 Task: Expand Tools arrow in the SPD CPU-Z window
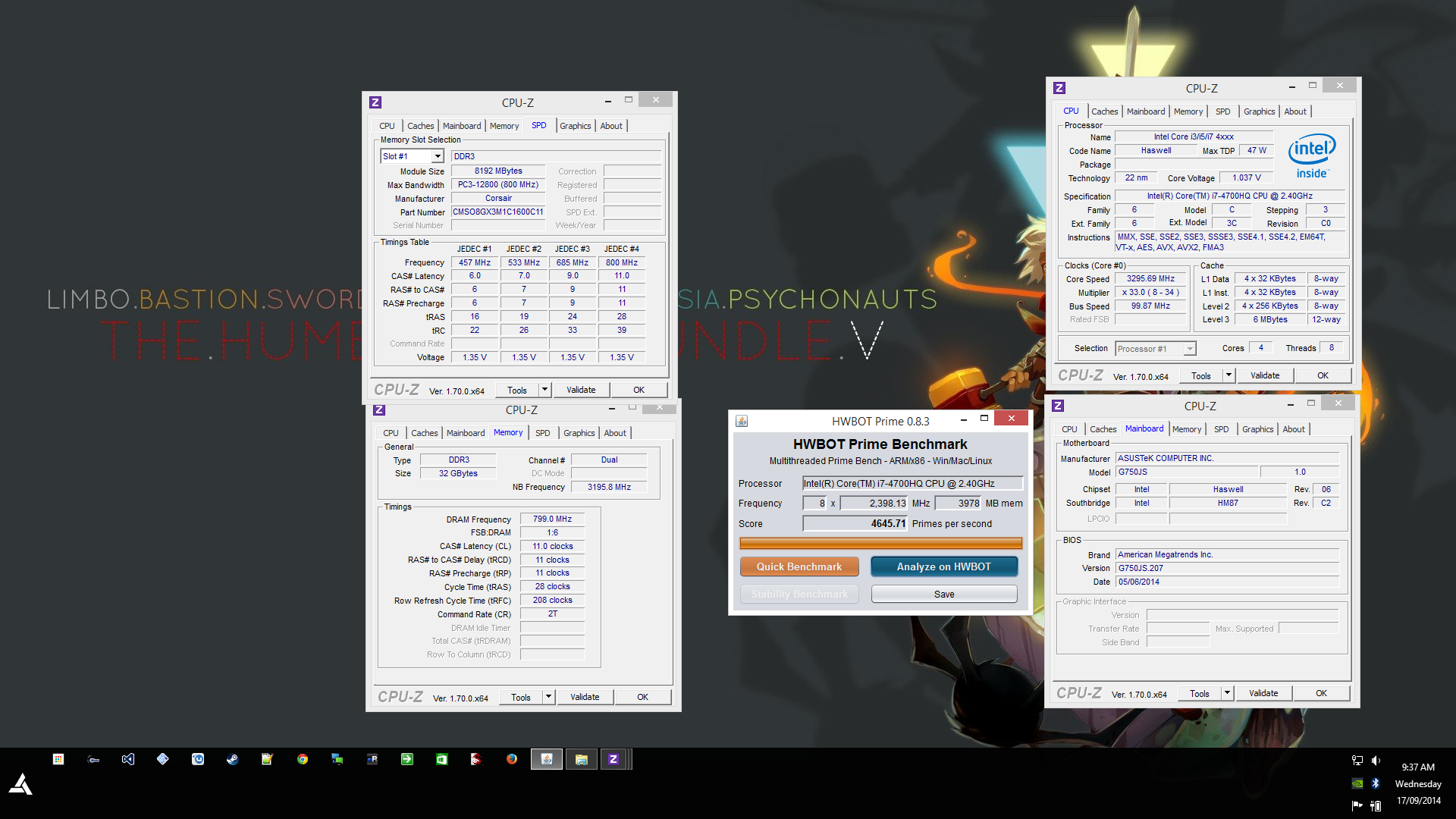pyautogui.click(x=544, y=390)
